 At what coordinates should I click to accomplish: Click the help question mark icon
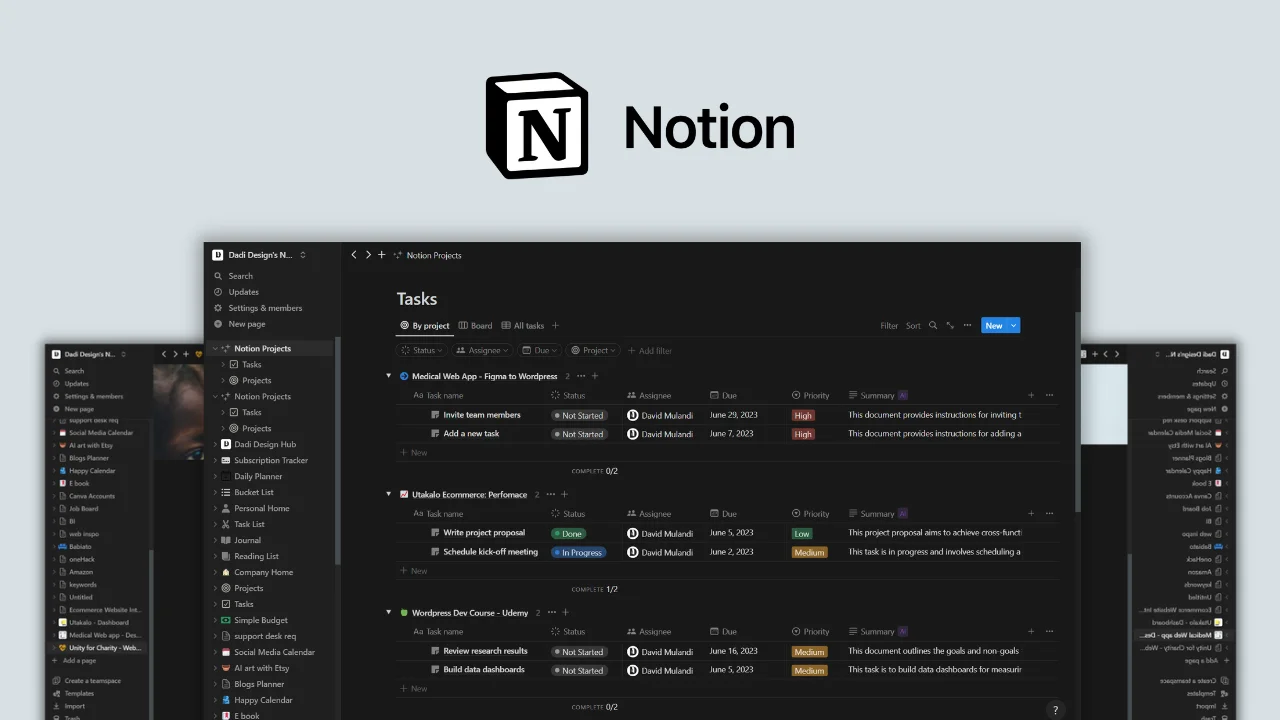click(x=1054, y=709)
